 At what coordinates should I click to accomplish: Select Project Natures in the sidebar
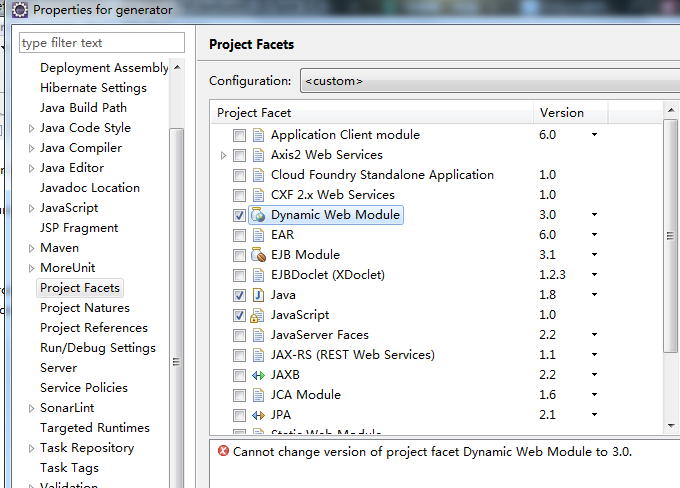pyautogui.click(x=84, y=308)
